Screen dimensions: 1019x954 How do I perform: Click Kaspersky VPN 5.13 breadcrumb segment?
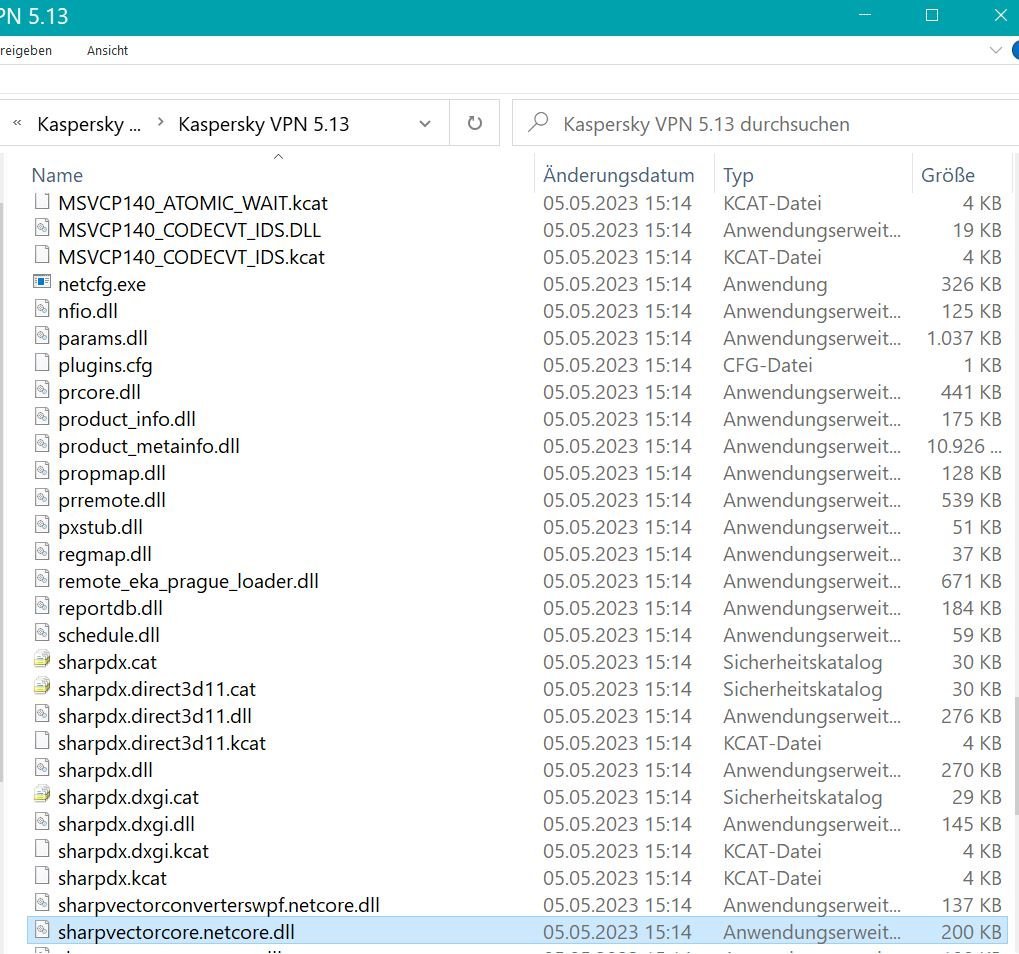coord(264,123)
